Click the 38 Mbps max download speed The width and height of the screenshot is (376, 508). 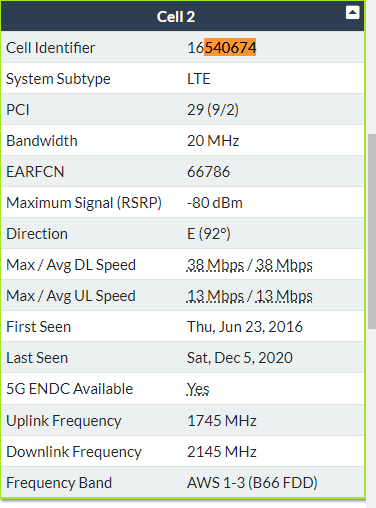(x=215, y=265)
